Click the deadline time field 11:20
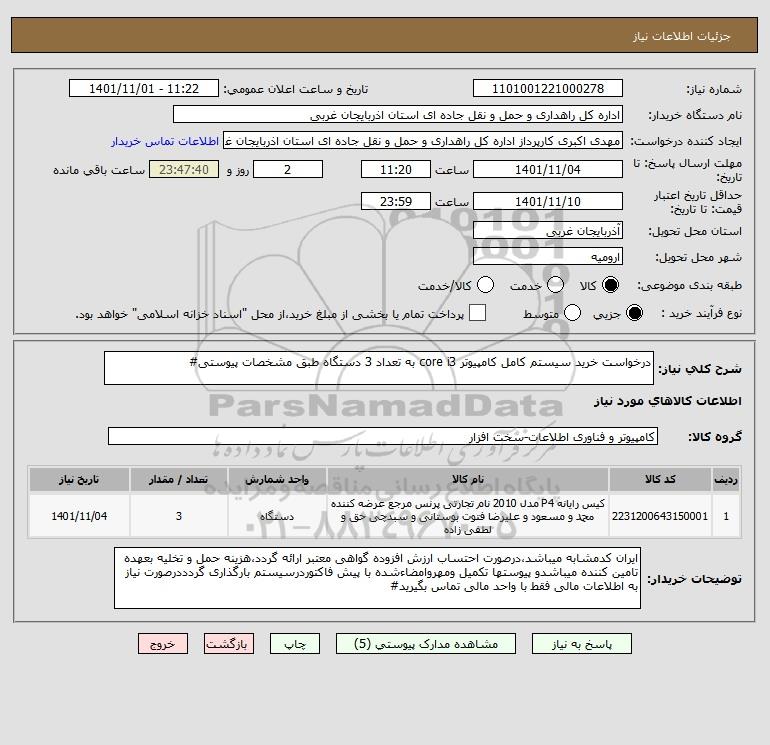 tap(396, 169)
